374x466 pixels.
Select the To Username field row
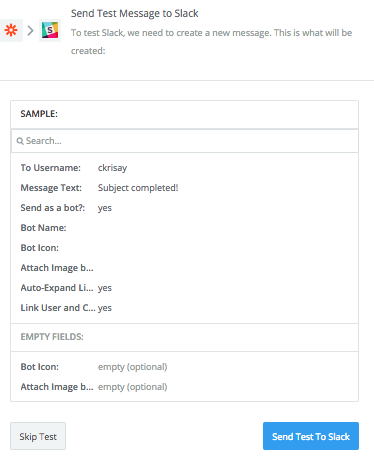point(185,168)
